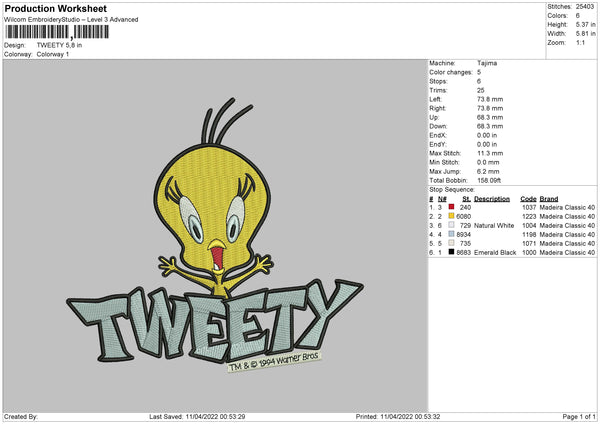600x424 pixels.
Task: Click the Max Jump value 6.2 mm
Action: point(488,171)
